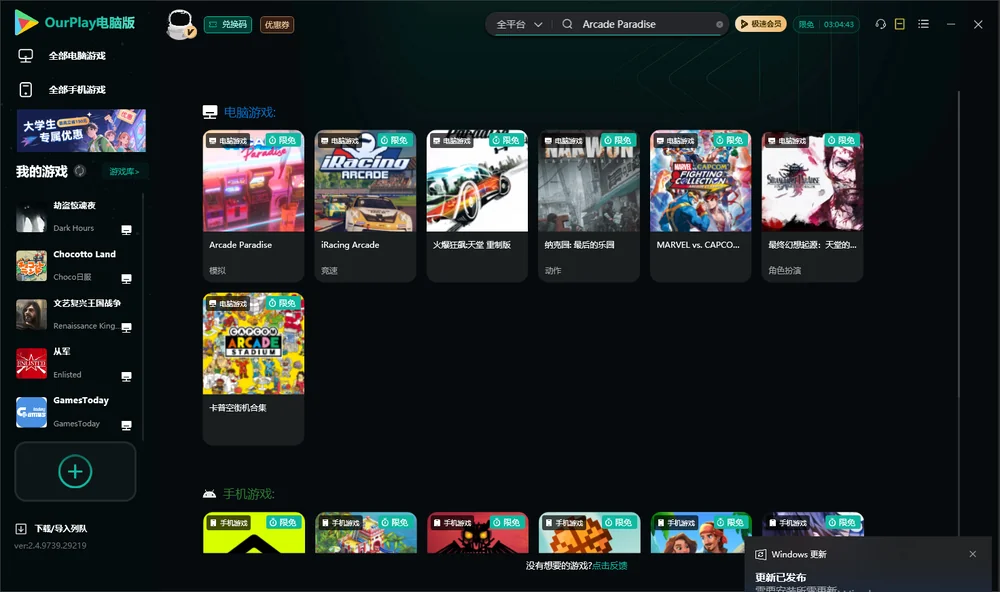Click the 动作 genre tag
The width and height of the screenshot is (1000, 592).
point(553,270)
